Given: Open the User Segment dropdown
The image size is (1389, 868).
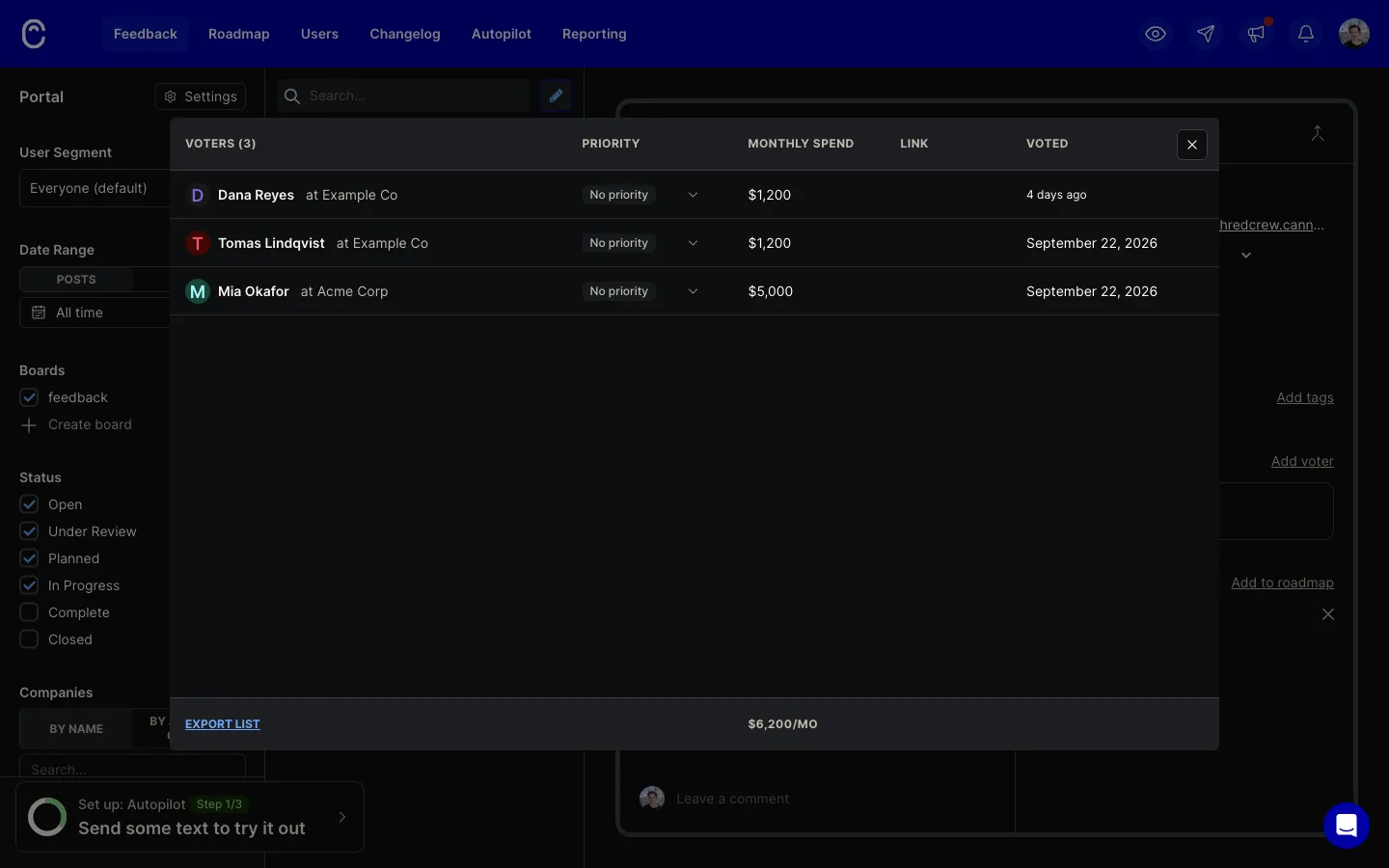Looking at the screenshot, I should 95,188.
